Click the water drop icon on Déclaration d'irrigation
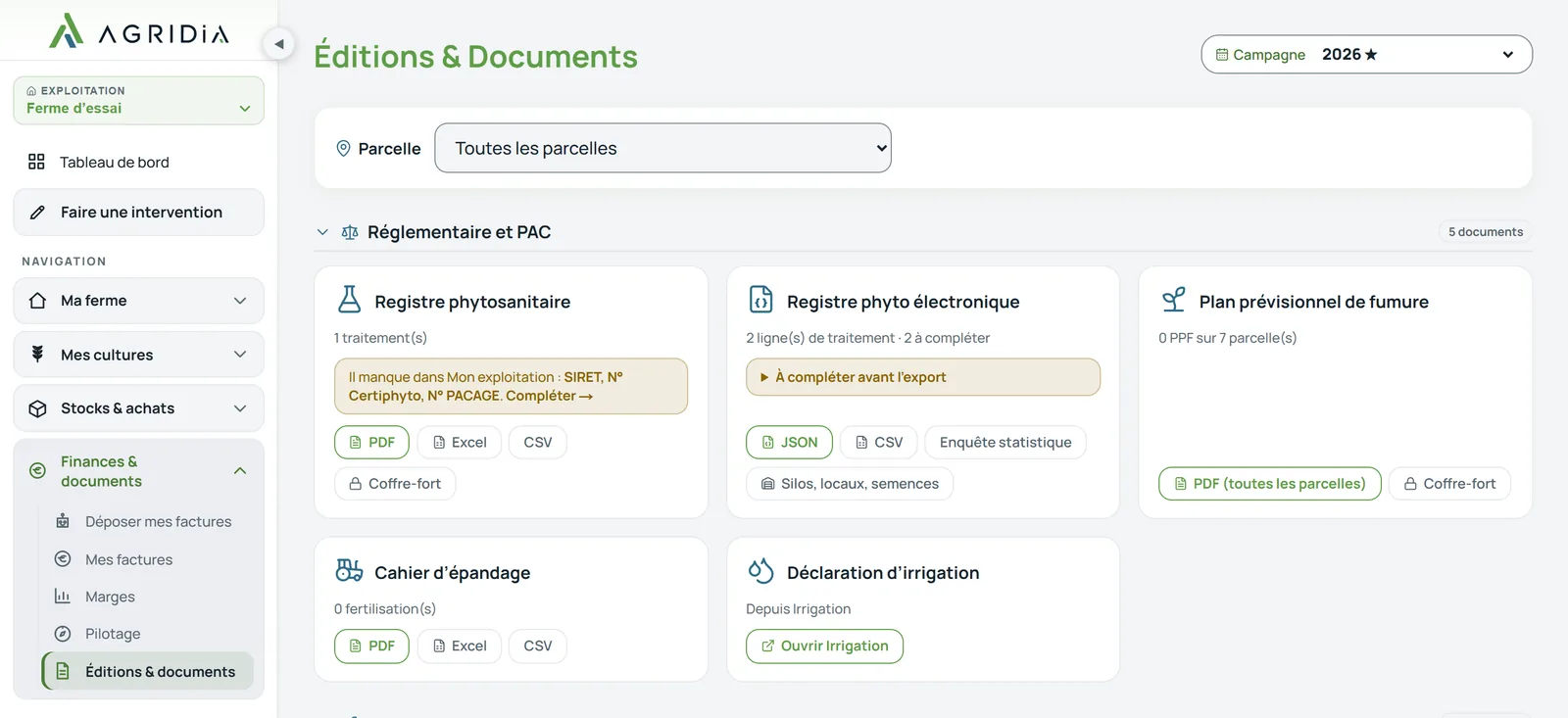This screenshot has height=718, width=1568. click(761, 570)
